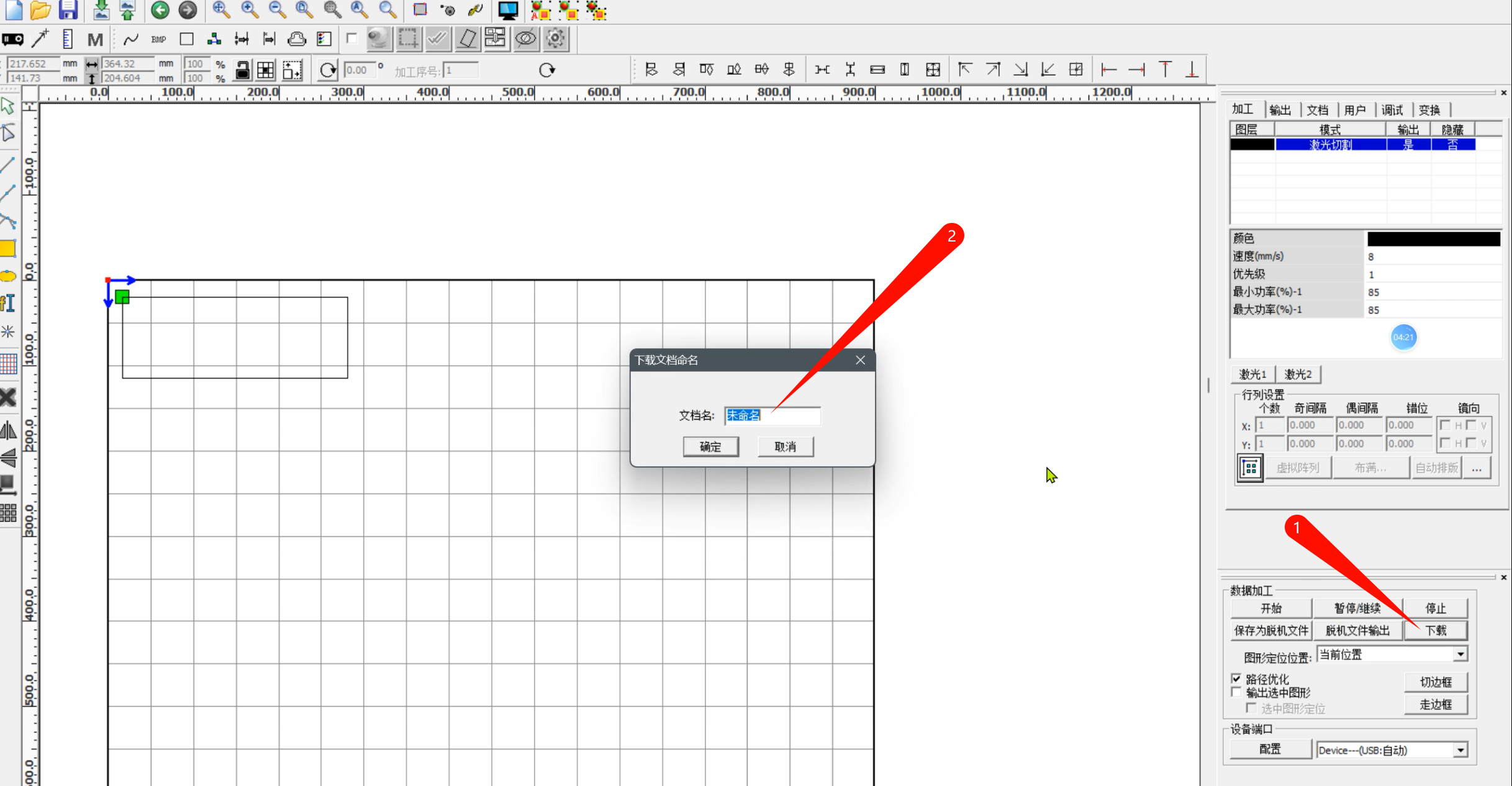
Task: Select the yellow rectangle tool
Action: [x=8, y=248]
